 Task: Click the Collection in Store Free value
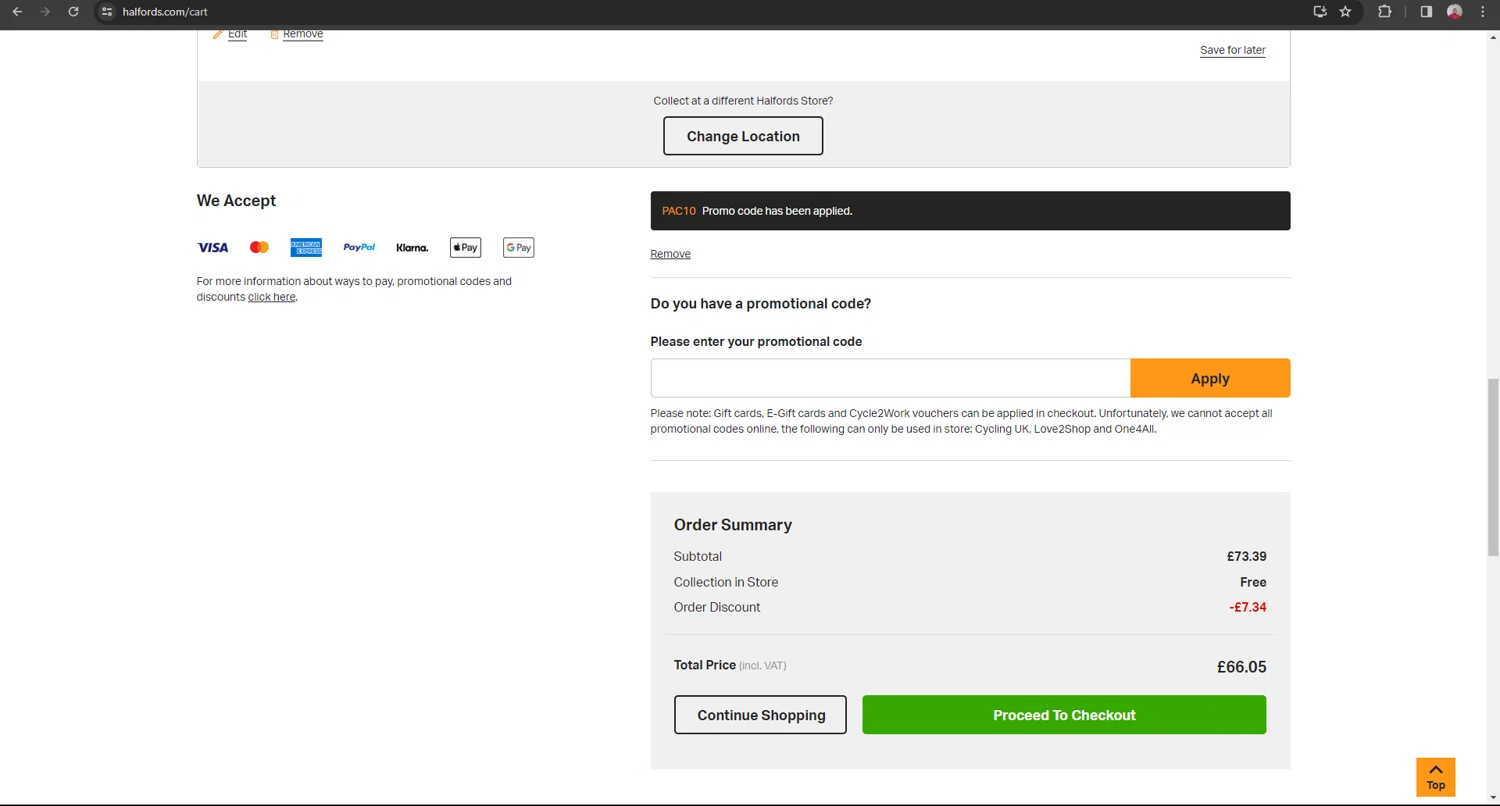tap(1253, 582)
